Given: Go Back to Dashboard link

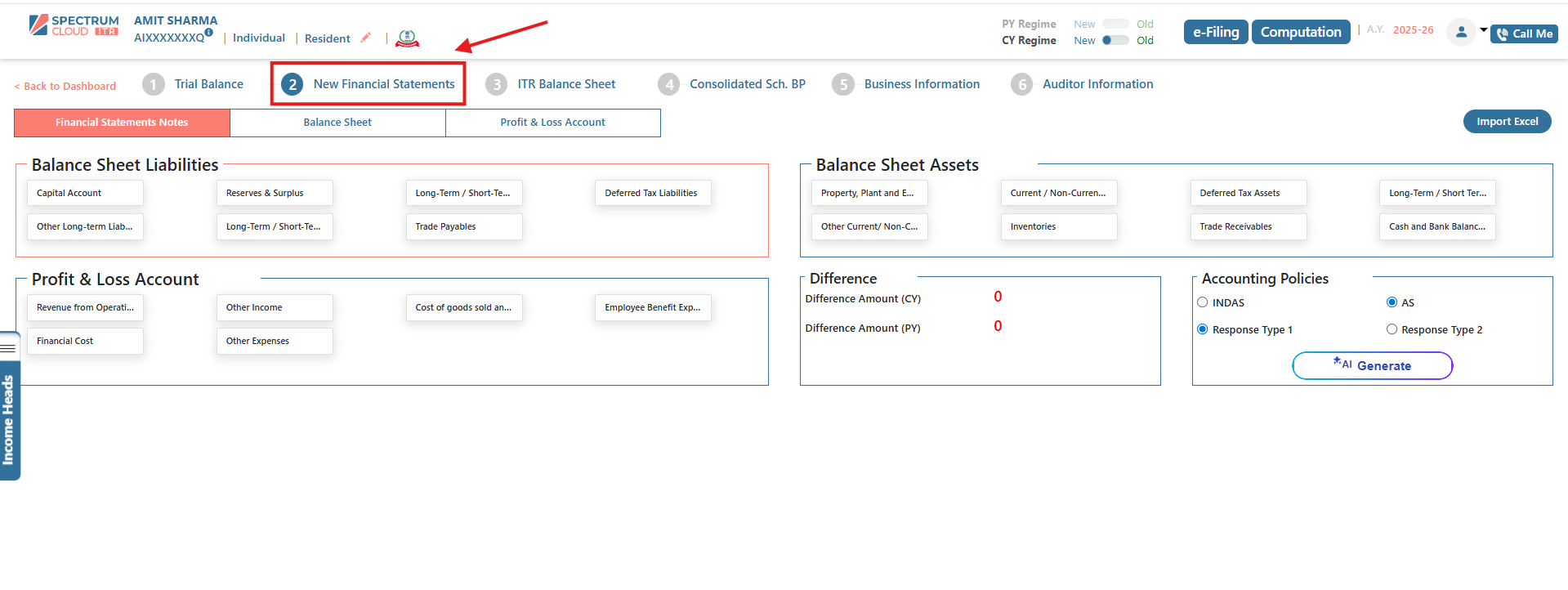Looking at the screenshot, I should tap(65, 86).
